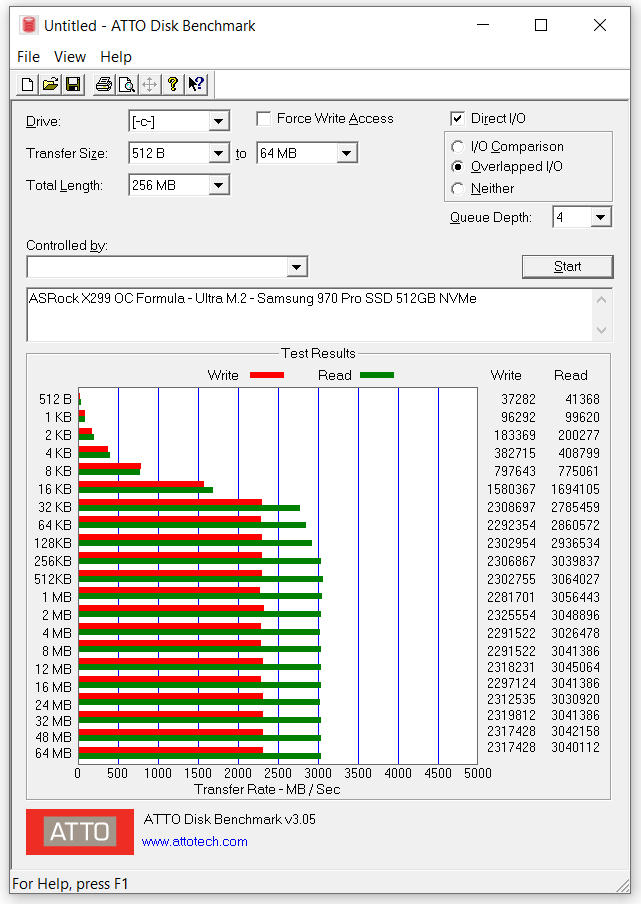641x904 pixels.
Task: Click description box scroll up arrow
Action: tap(601, 300)
